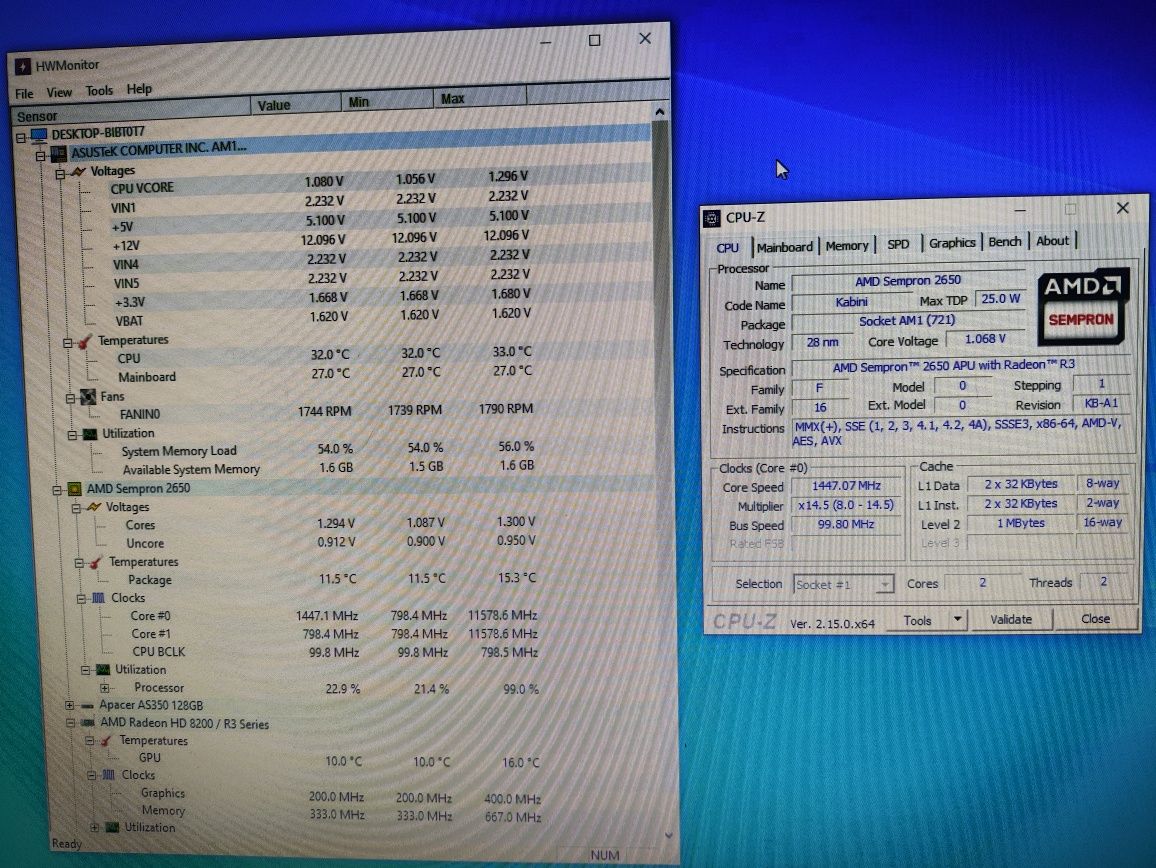Viewport: 1156px width, 868px height.
Task: Collapse the ASUSTeK Voltages group
Action: point(60,175)
